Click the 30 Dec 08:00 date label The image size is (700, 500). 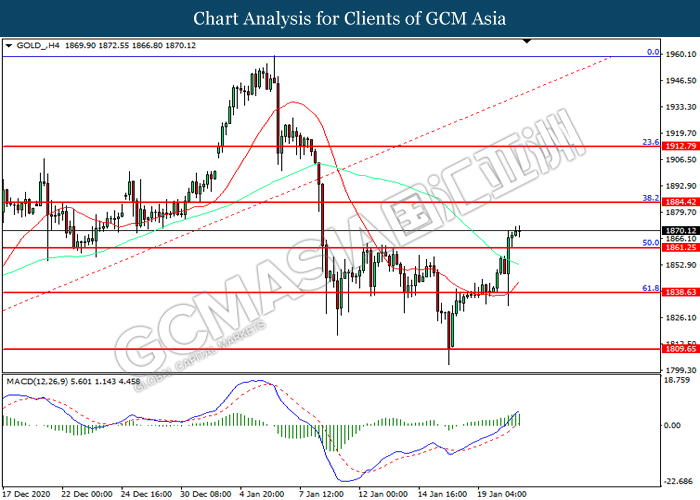coord(206,494)
